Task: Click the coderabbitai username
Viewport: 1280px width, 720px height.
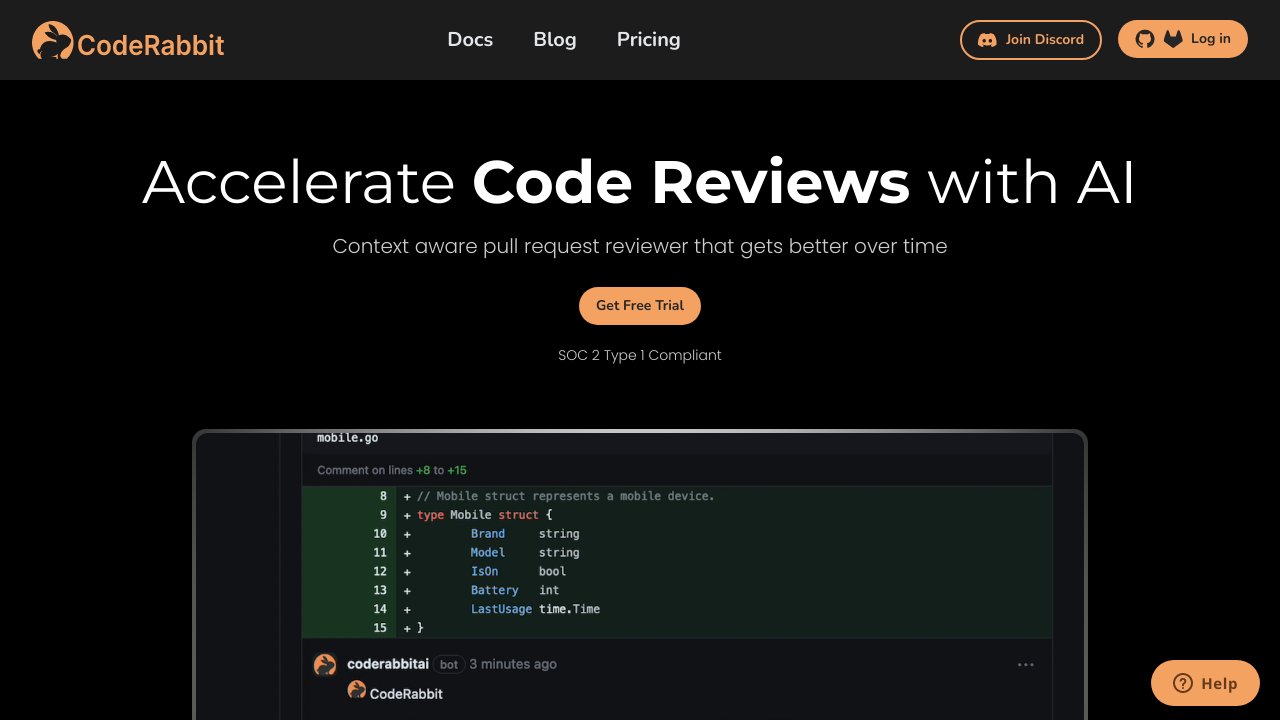Action: 388,664
